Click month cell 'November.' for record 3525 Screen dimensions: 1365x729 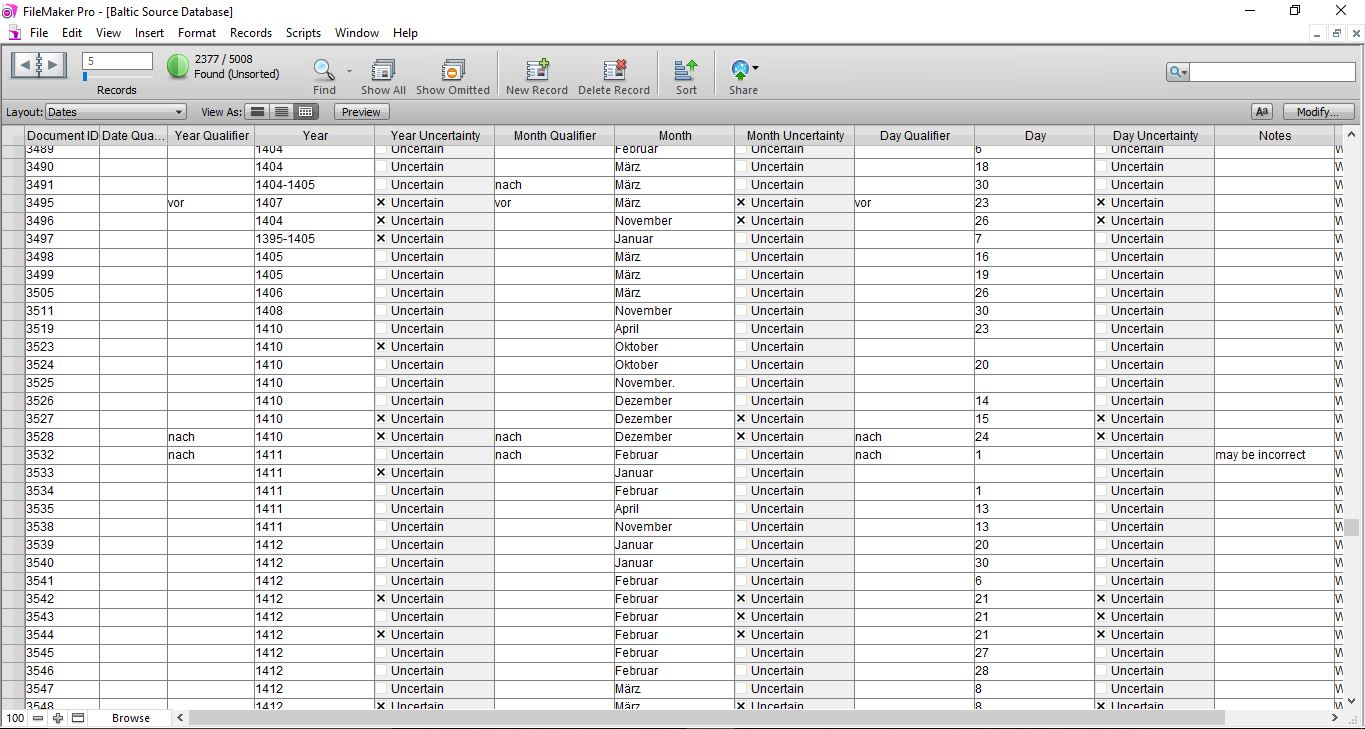674,383
